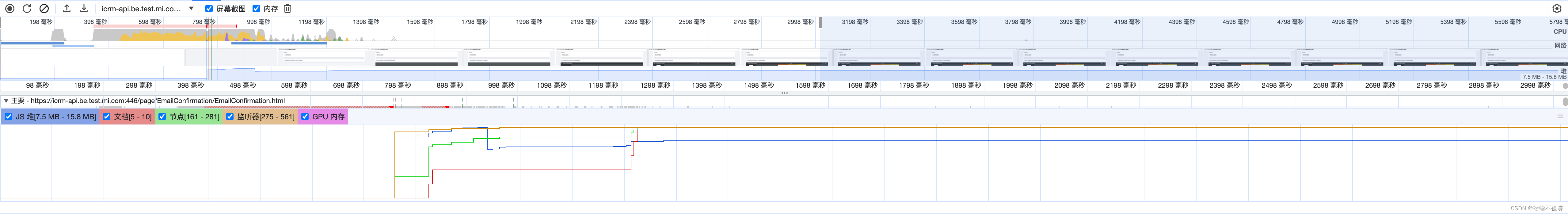1568x214 pixels.
Task: Click the 898 毫秒 ruler label
Action: click(x=450, y=85)
